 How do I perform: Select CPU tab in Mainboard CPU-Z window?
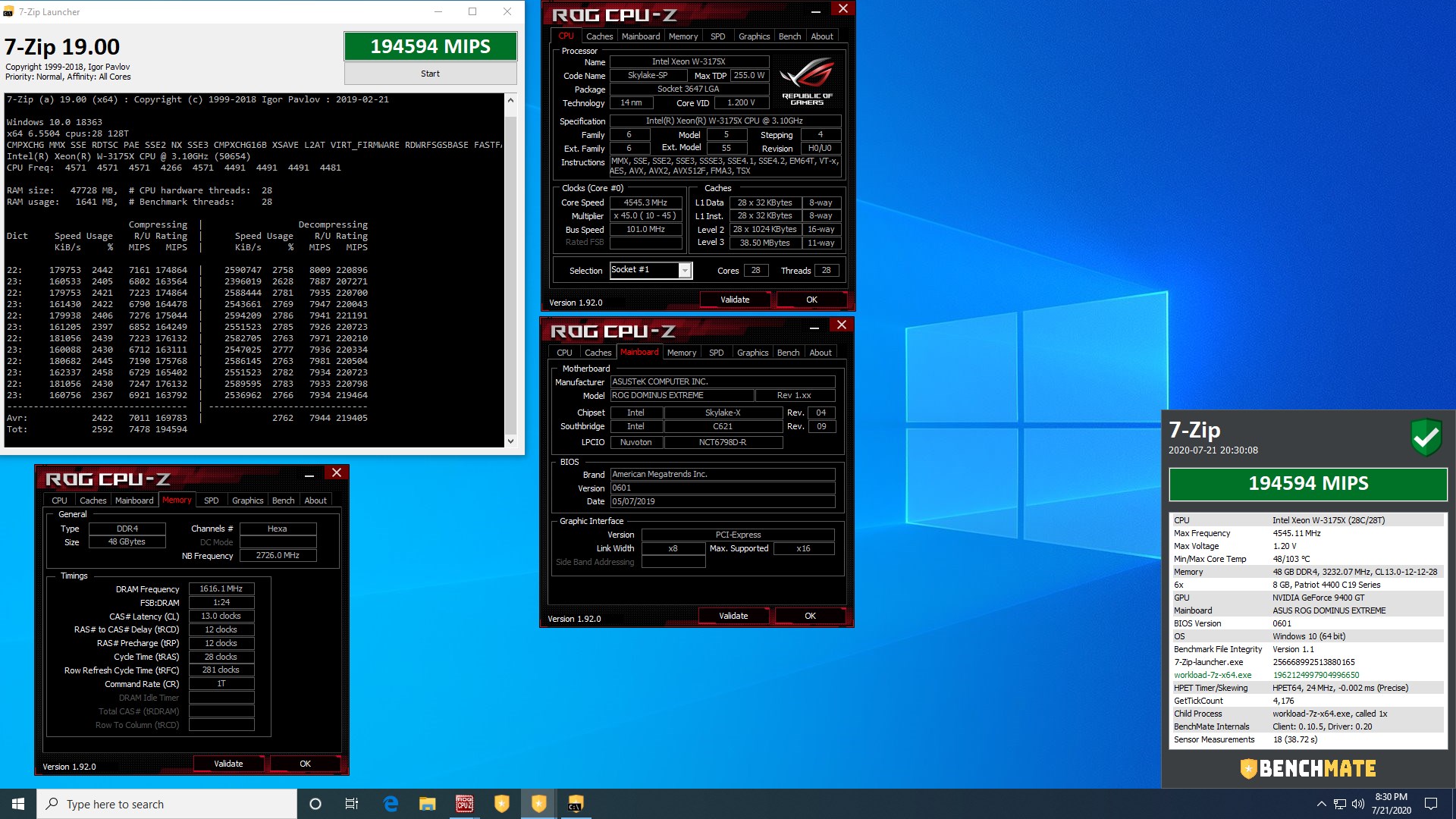(x=564, y=353)
